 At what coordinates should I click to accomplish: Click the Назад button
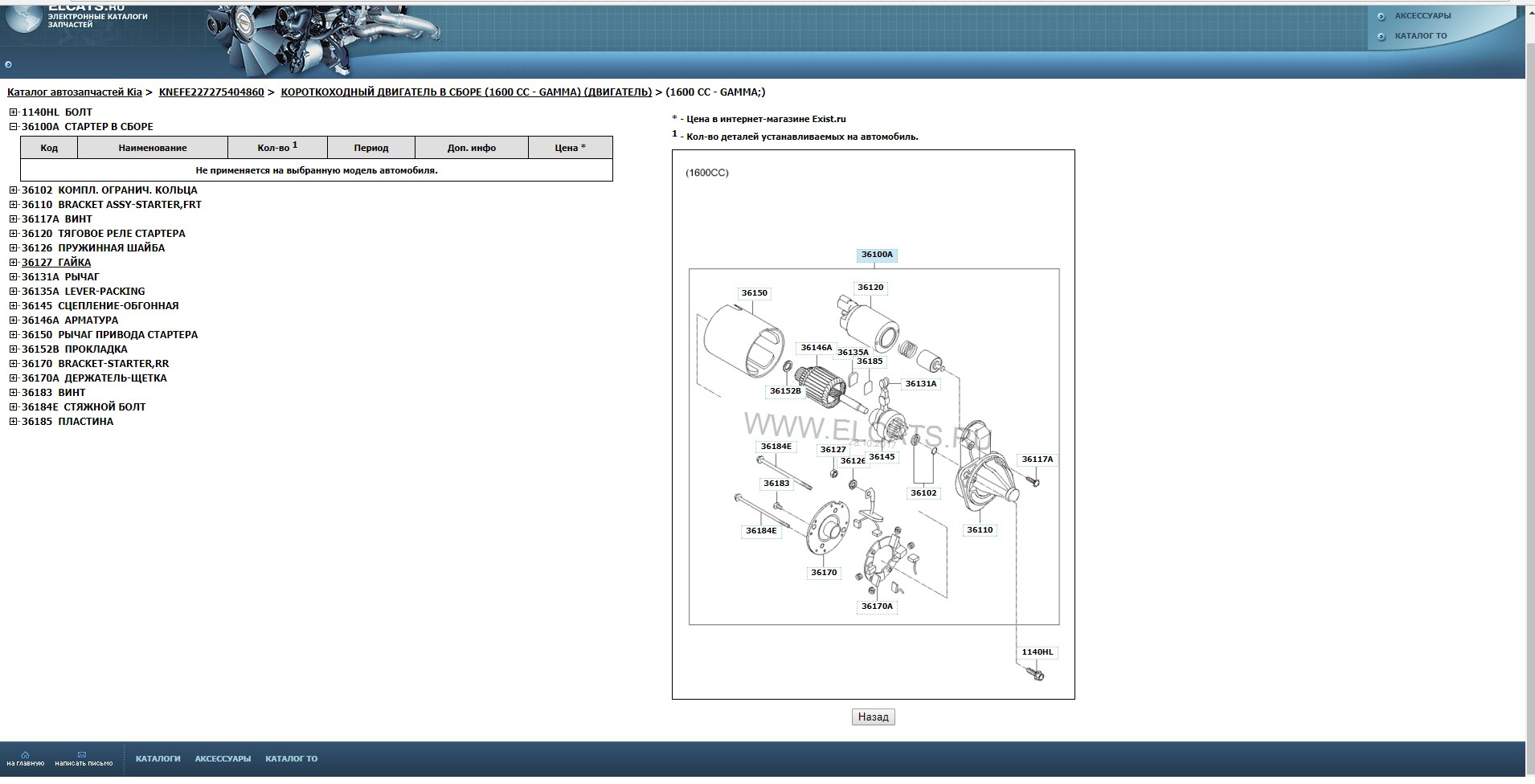tap(873, 717)
